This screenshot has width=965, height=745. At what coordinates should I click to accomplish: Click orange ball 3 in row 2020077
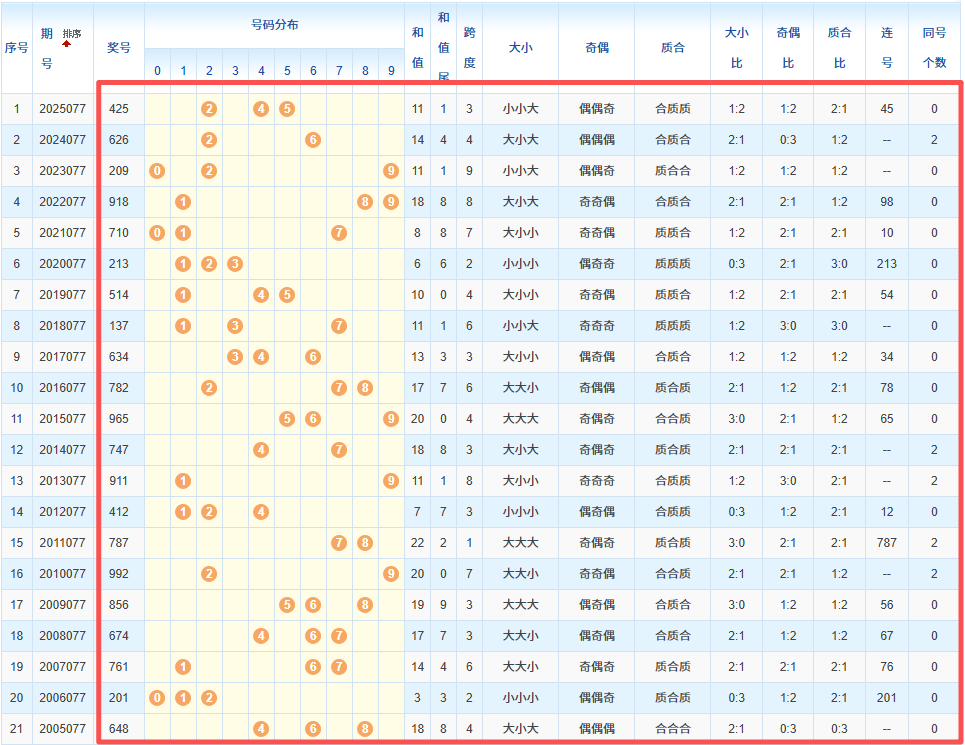pyautogui.click(x=235, y=265)
